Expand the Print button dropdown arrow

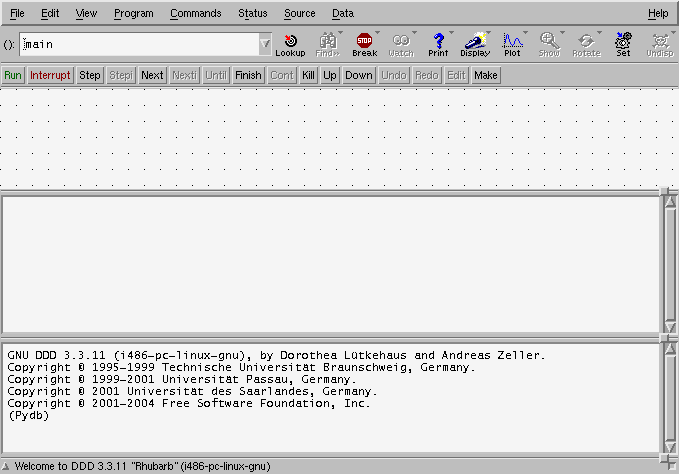point(451,33)
